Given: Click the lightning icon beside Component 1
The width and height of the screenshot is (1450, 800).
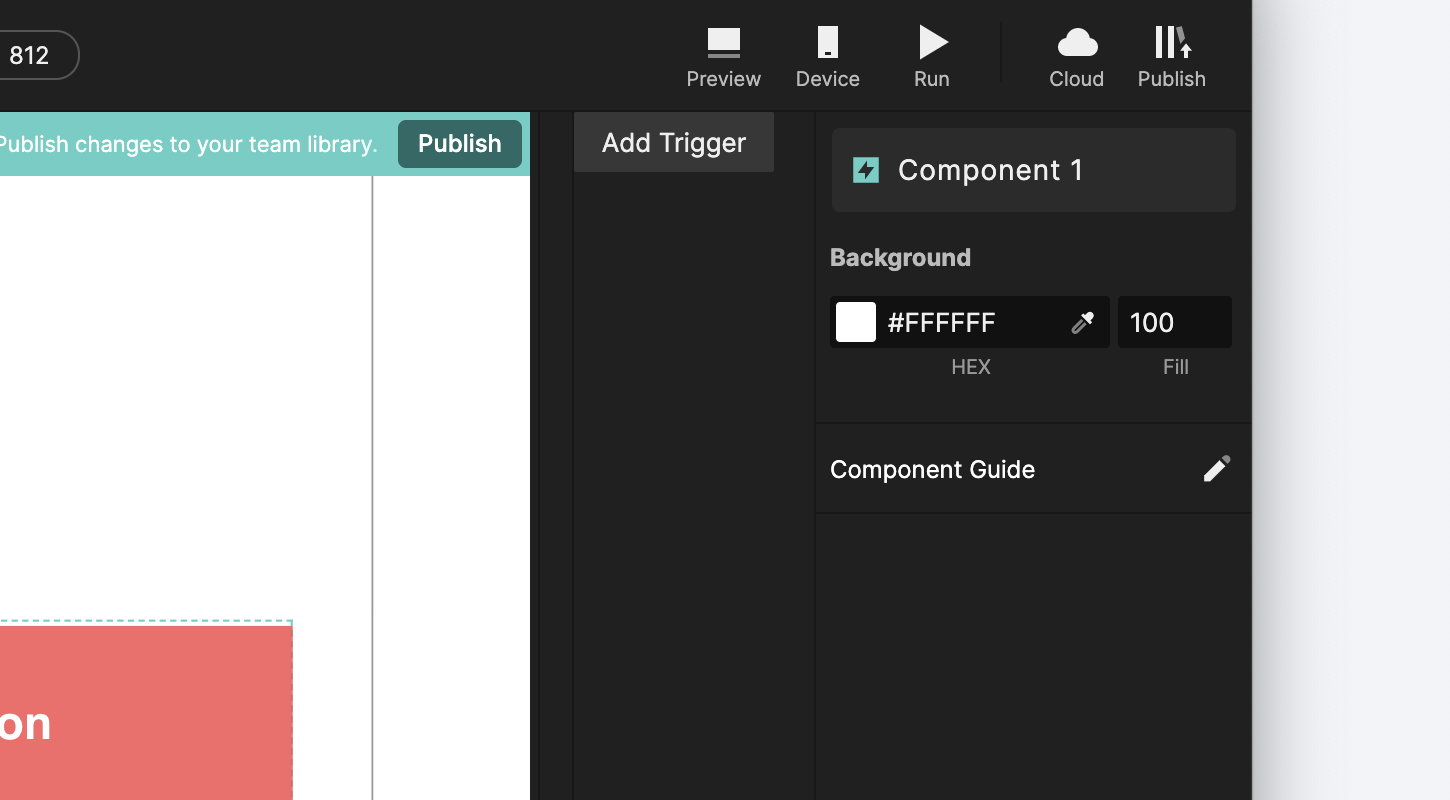Looking at the screenshot, I should pyautogui.click(x=866, y=170).
